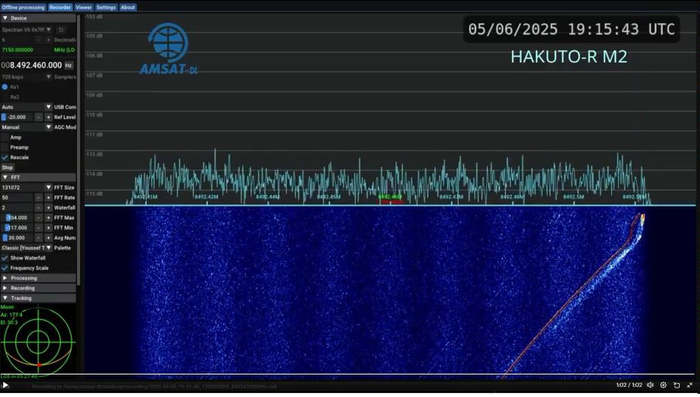The image size is (700, 397).
Task: Open the Palette dropdown
Action: 27,248
